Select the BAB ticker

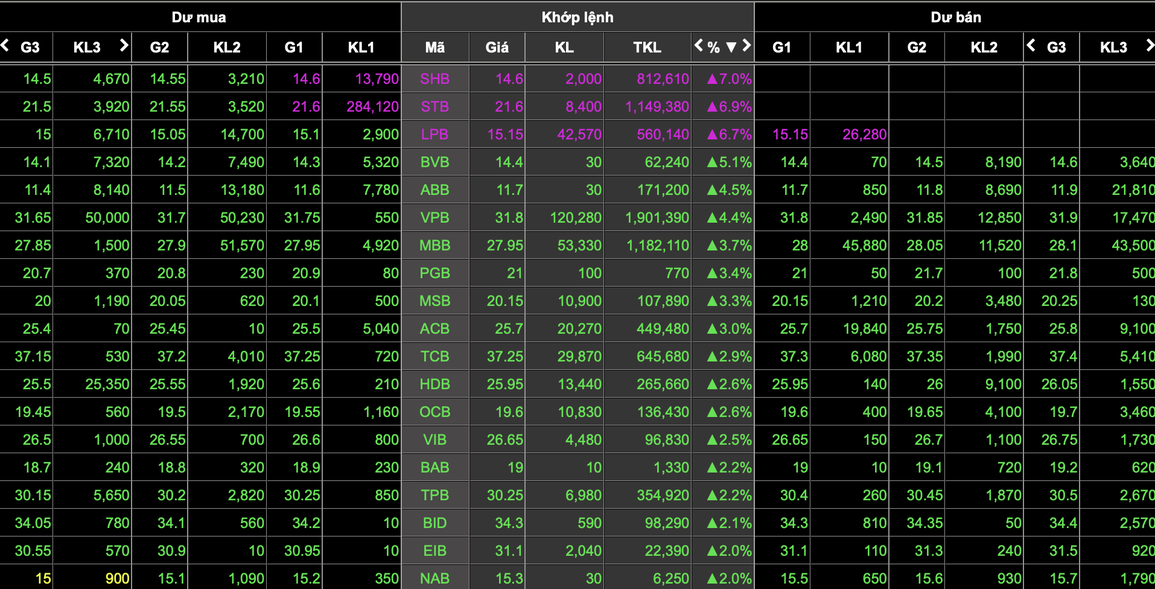(435, 468)
